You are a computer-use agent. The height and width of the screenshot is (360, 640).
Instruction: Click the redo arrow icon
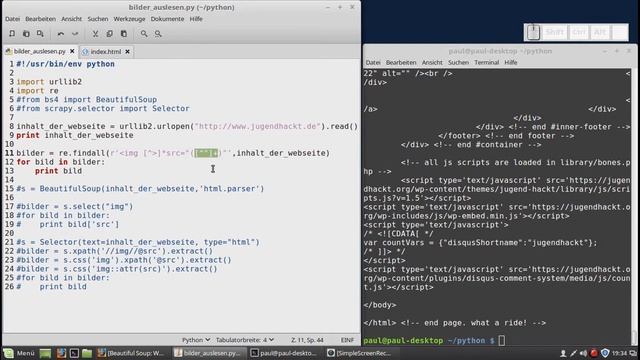pos(75,34)
